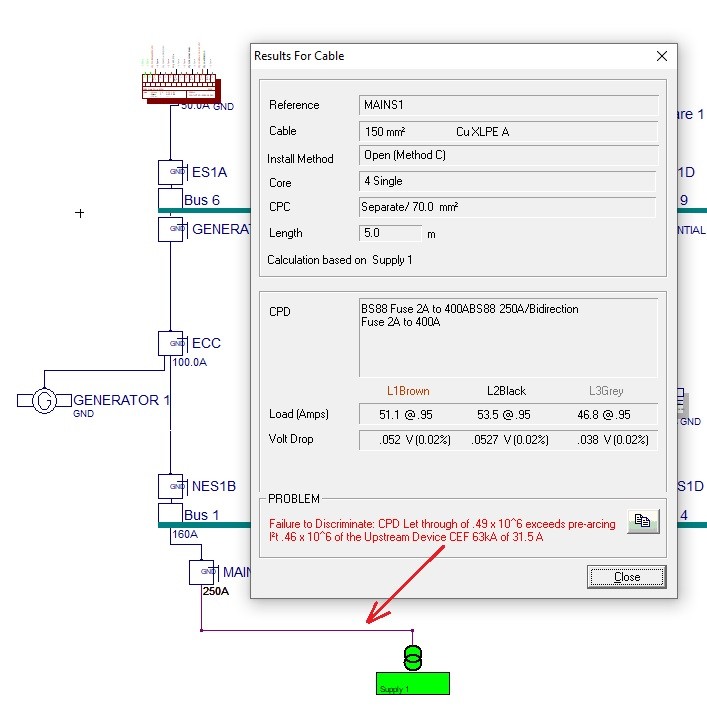Select the Reference field MAINS1
Screen dimensions: 707x715
pos(509,105)
